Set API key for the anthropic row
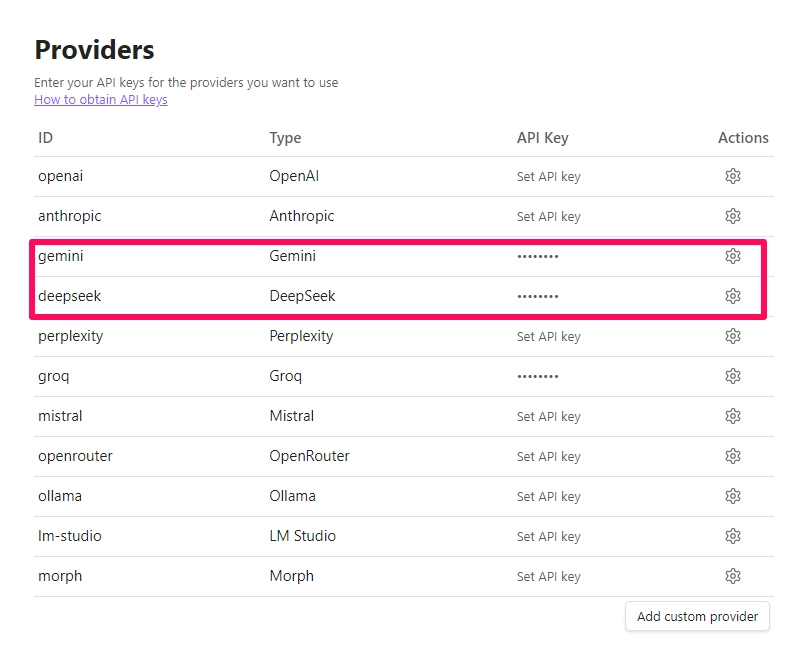The width and height of the screenshot is (811, 658). (549, 217)
